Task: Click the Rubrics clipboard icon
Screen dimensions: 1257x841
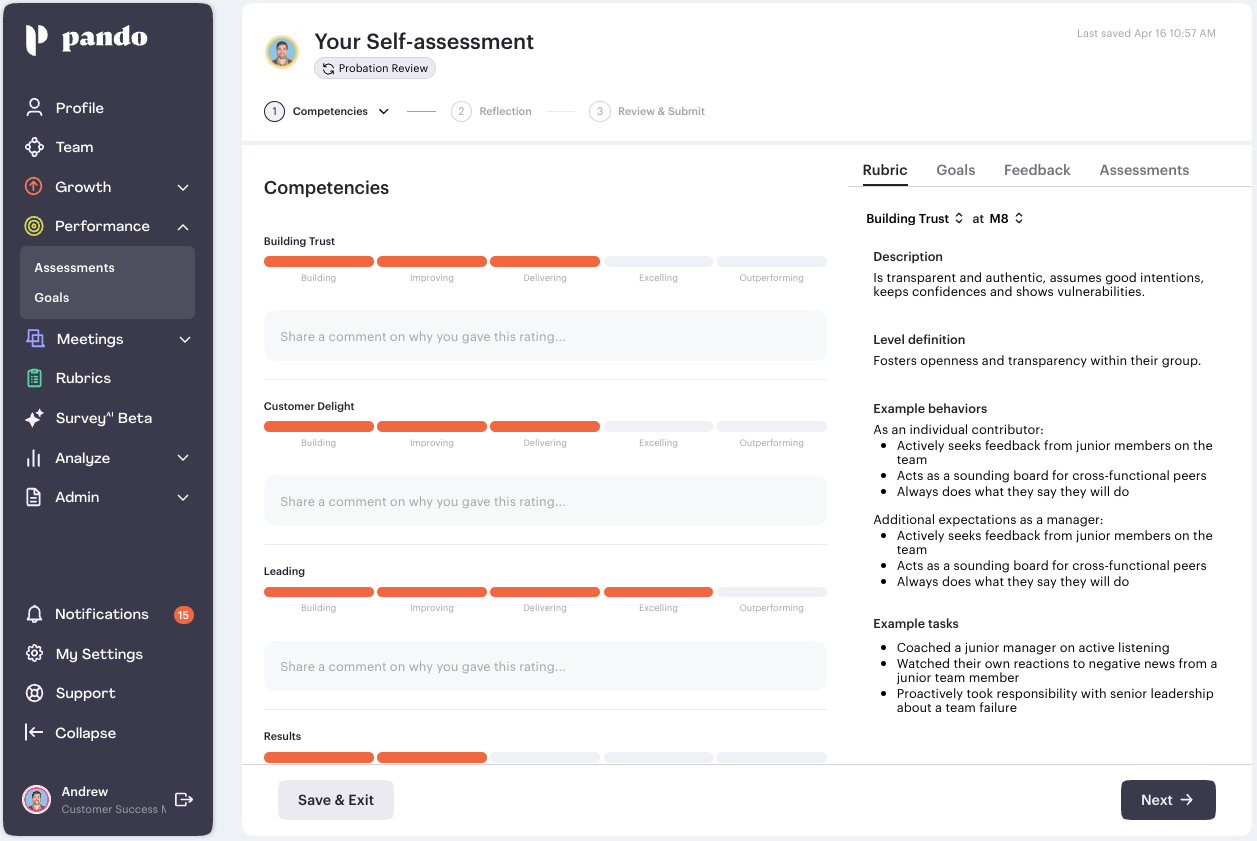Action: [x=35, y=378]
